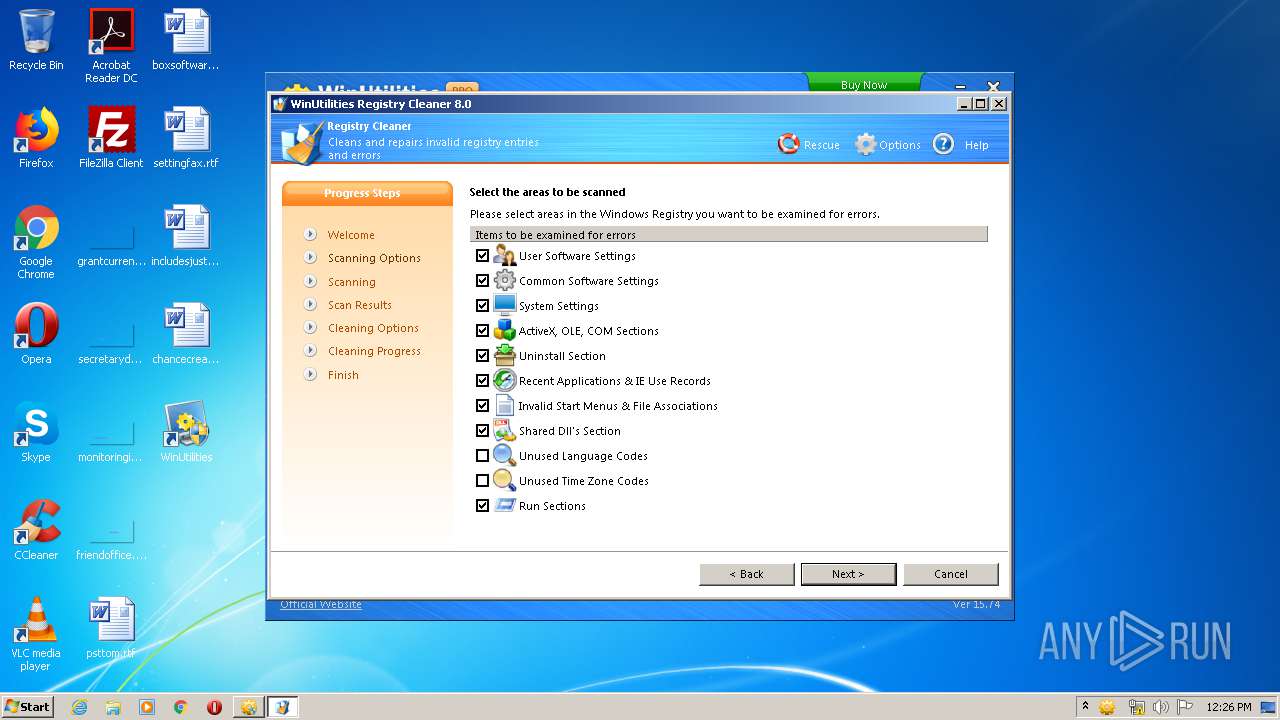Uncheck System Settings checkbox
Image resolution: width=1280 pixels, height=720 pixels.
pos(482,305)
